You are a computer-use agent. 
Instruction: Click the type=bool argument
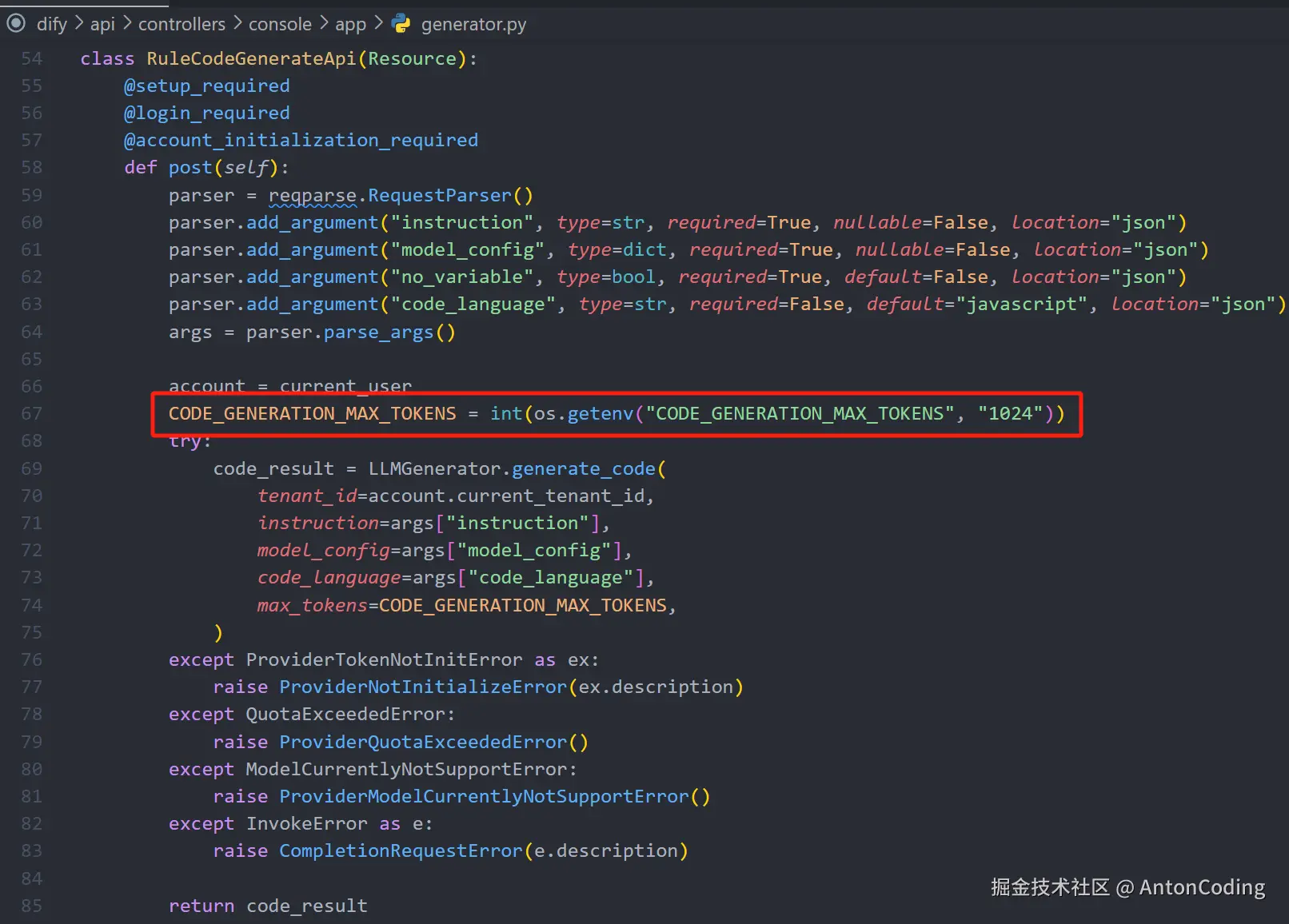point(605,277)
